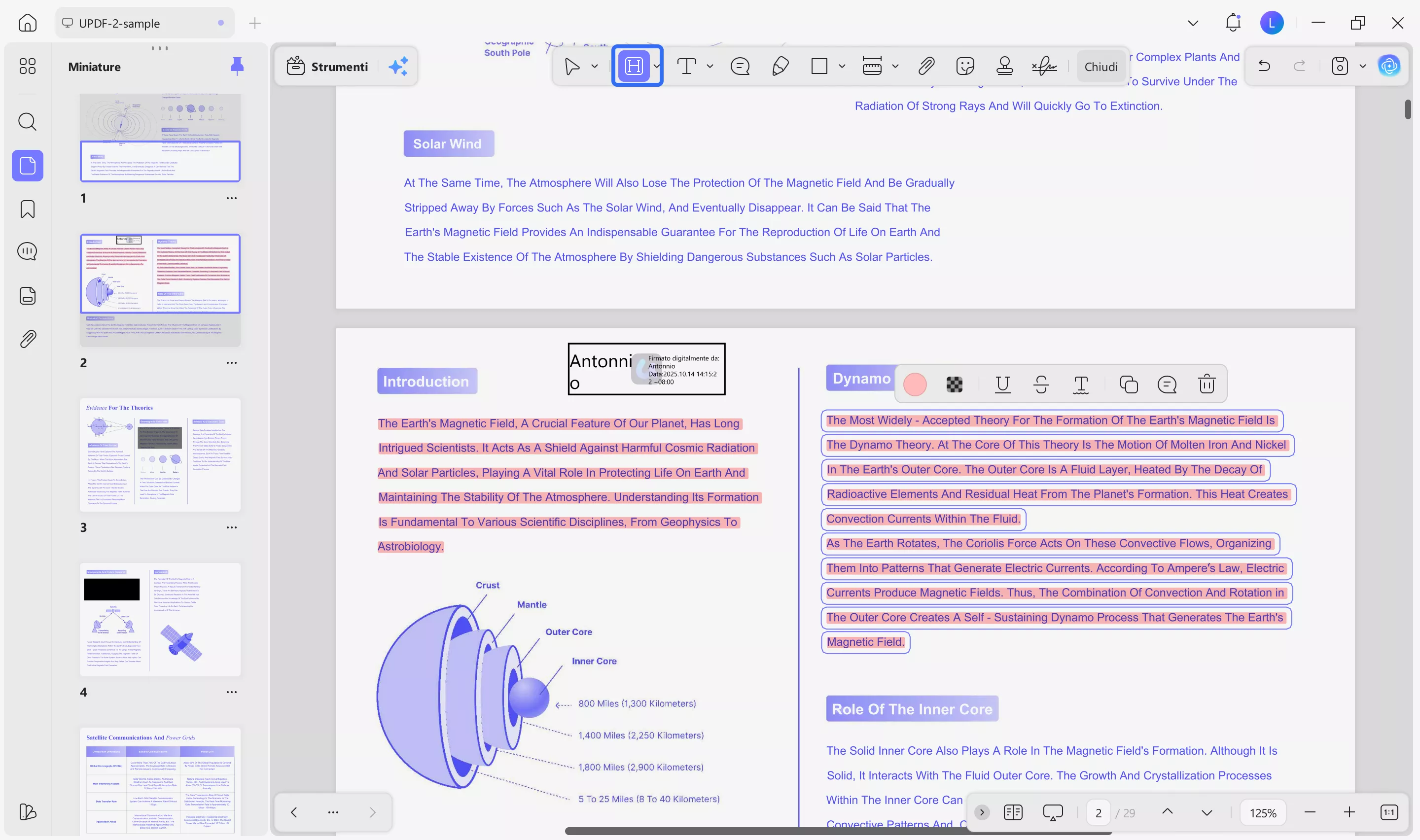Toggle the pin on Miniature panel
Image resolution: width=1420 pixels, height=840 pixels.
point(237,66)
